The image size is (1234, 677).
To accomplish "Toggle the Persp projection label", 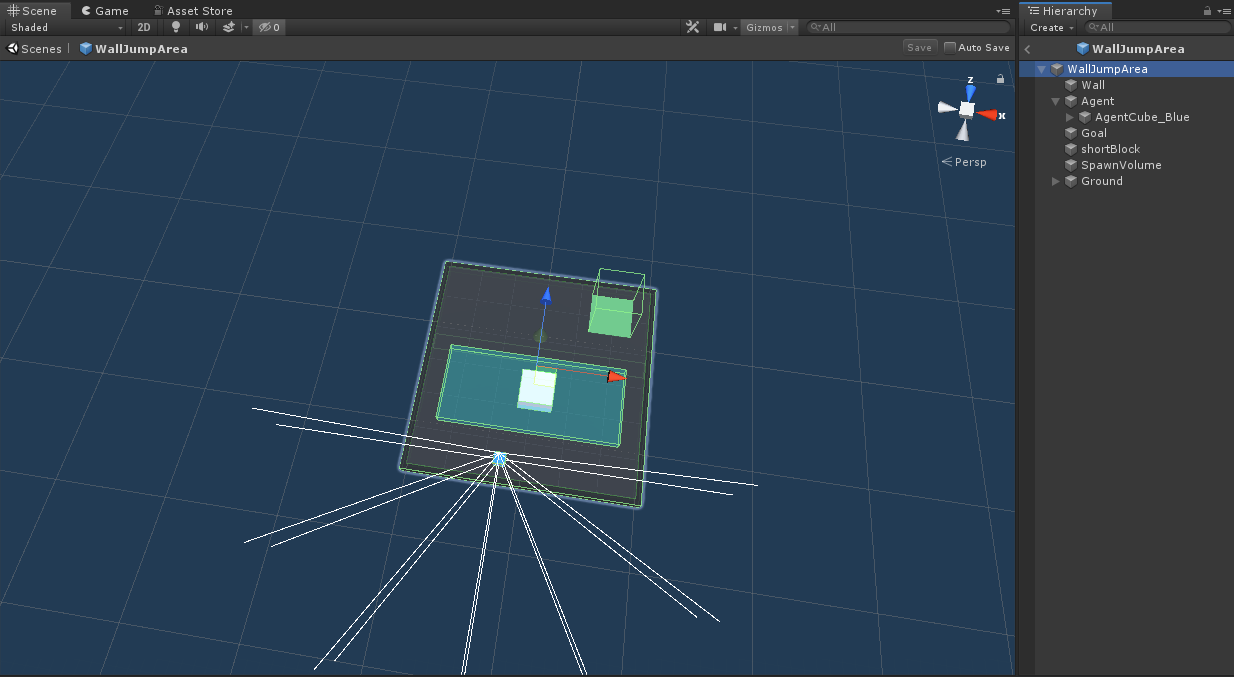I will [x=964, y=162].
